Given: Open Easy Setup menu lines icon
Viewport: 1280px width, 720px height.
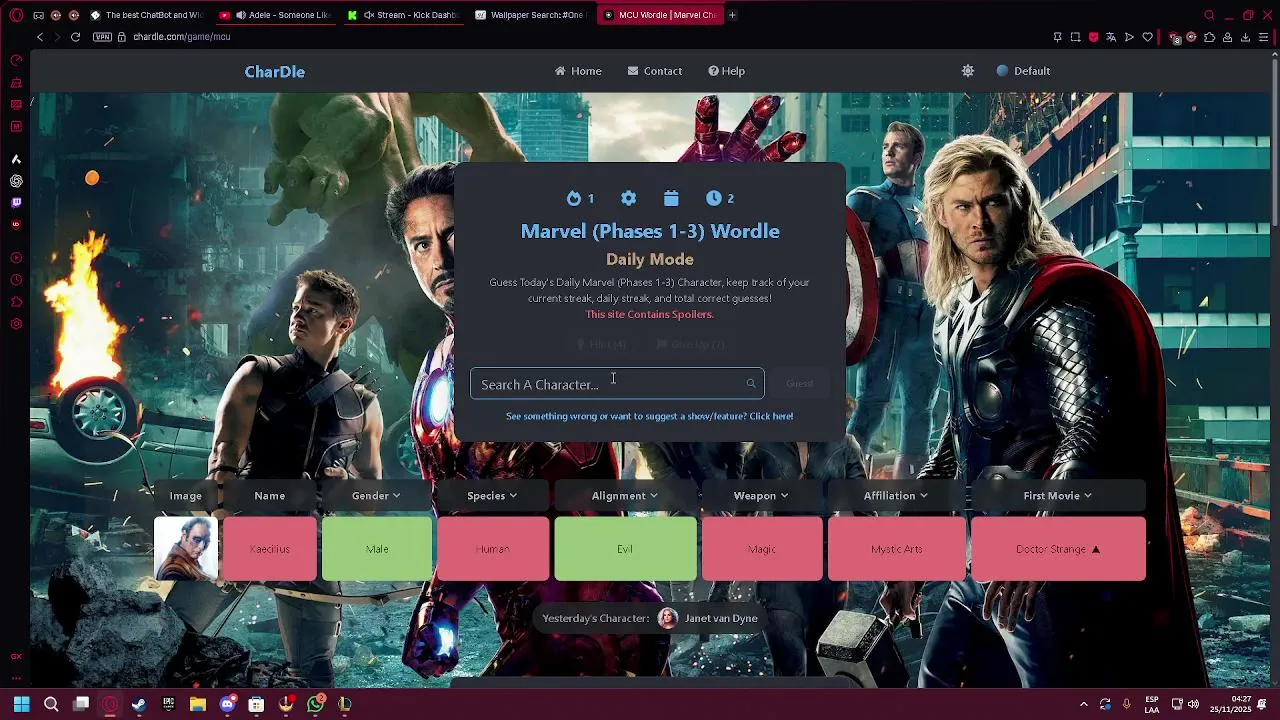Looking at the screenshot, I should 1264,37.
